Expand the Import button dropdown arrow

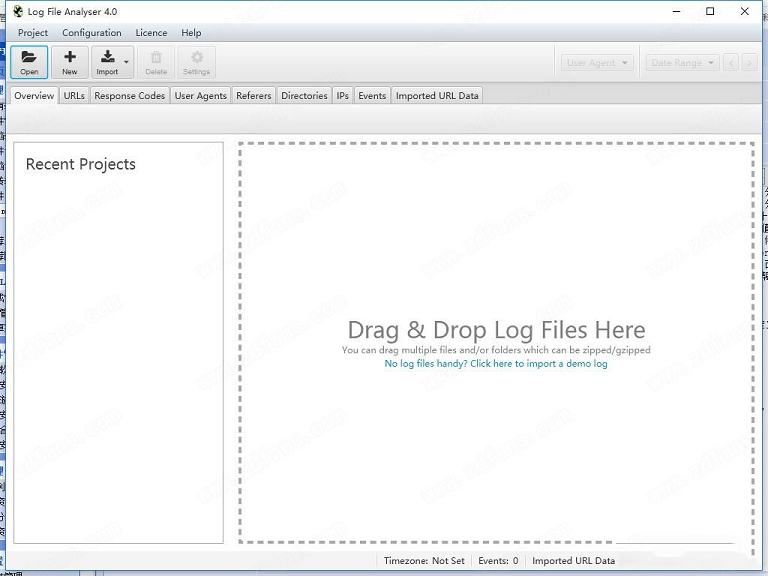[x=126, y=63]
